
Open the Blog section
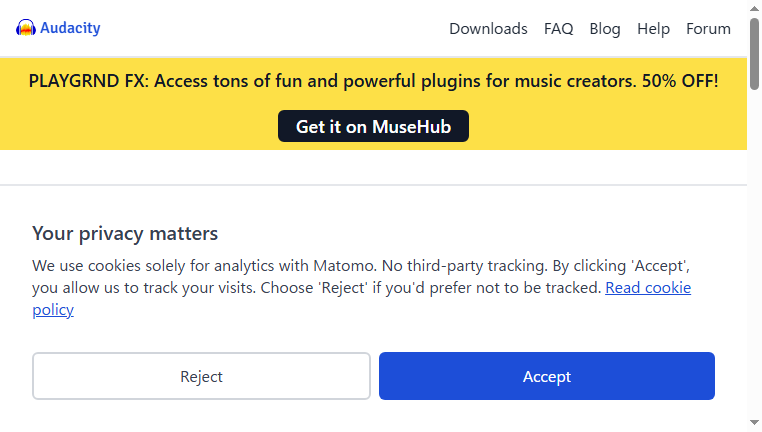pos(605,29)
